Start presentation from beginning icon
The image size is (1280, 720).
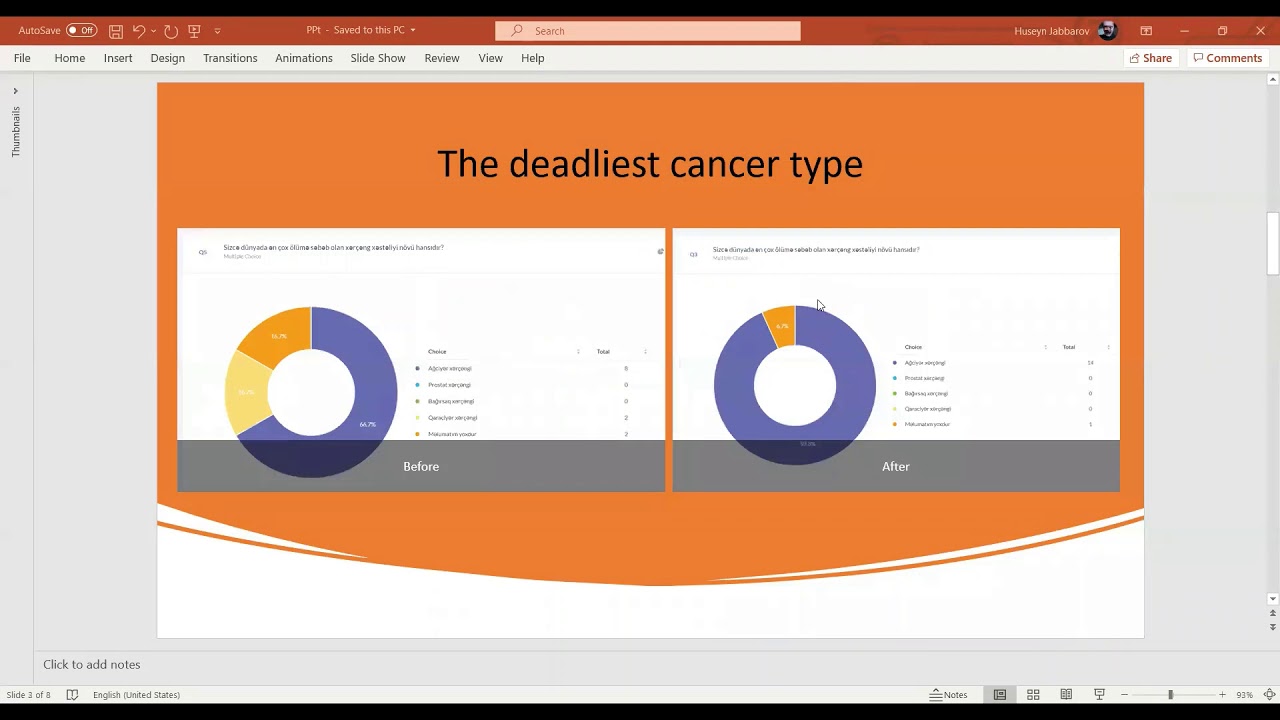[x=195, y=31]
